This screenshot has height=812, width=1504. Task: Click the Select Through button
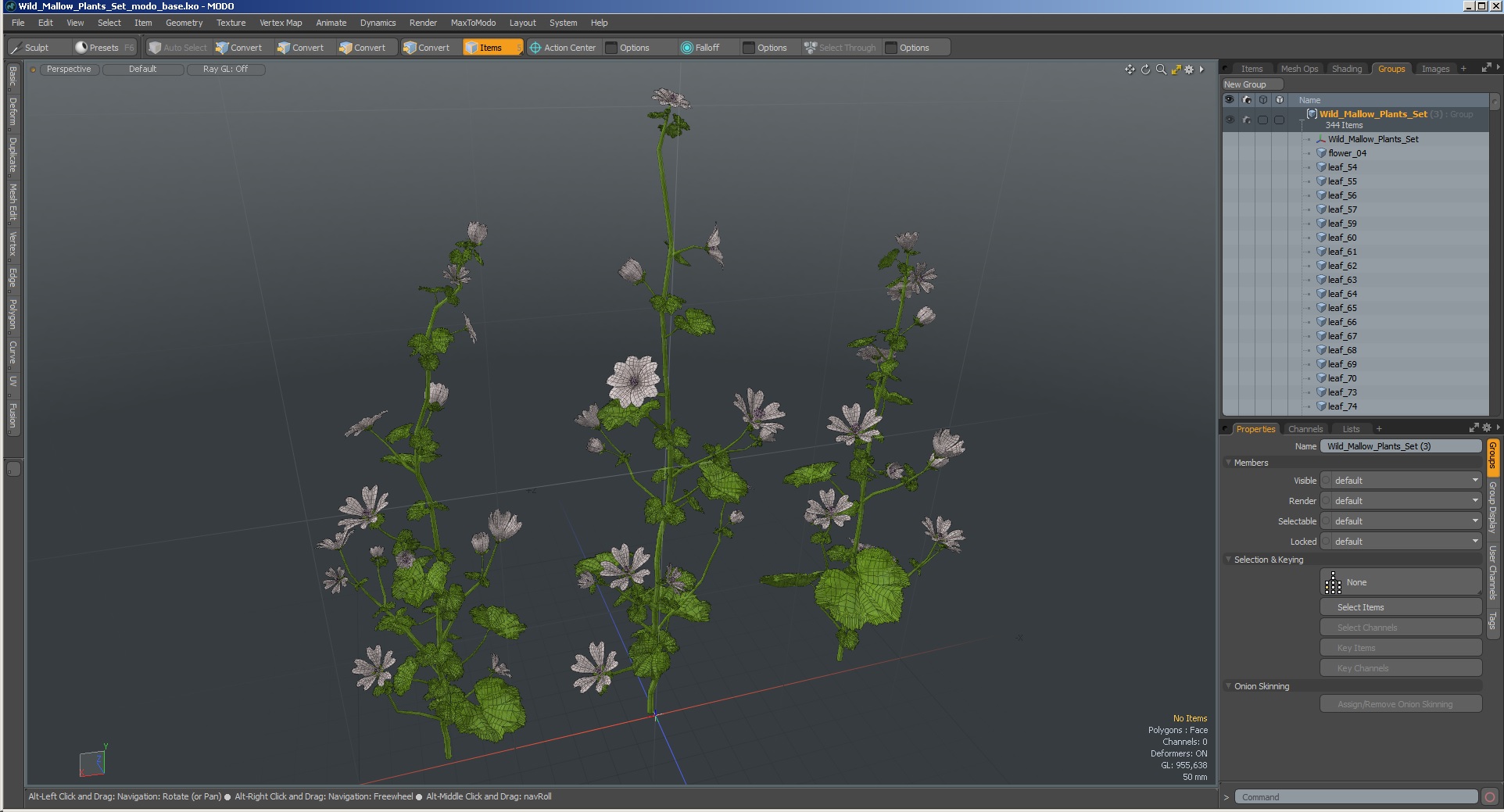[840, 48]
